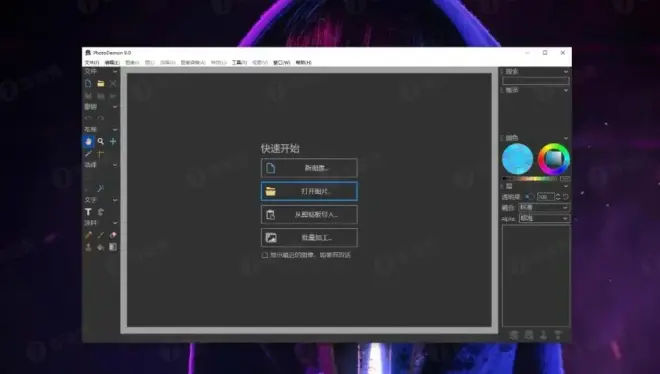
Task: Select the yellow Measure tool
Action: coord(100,154)
